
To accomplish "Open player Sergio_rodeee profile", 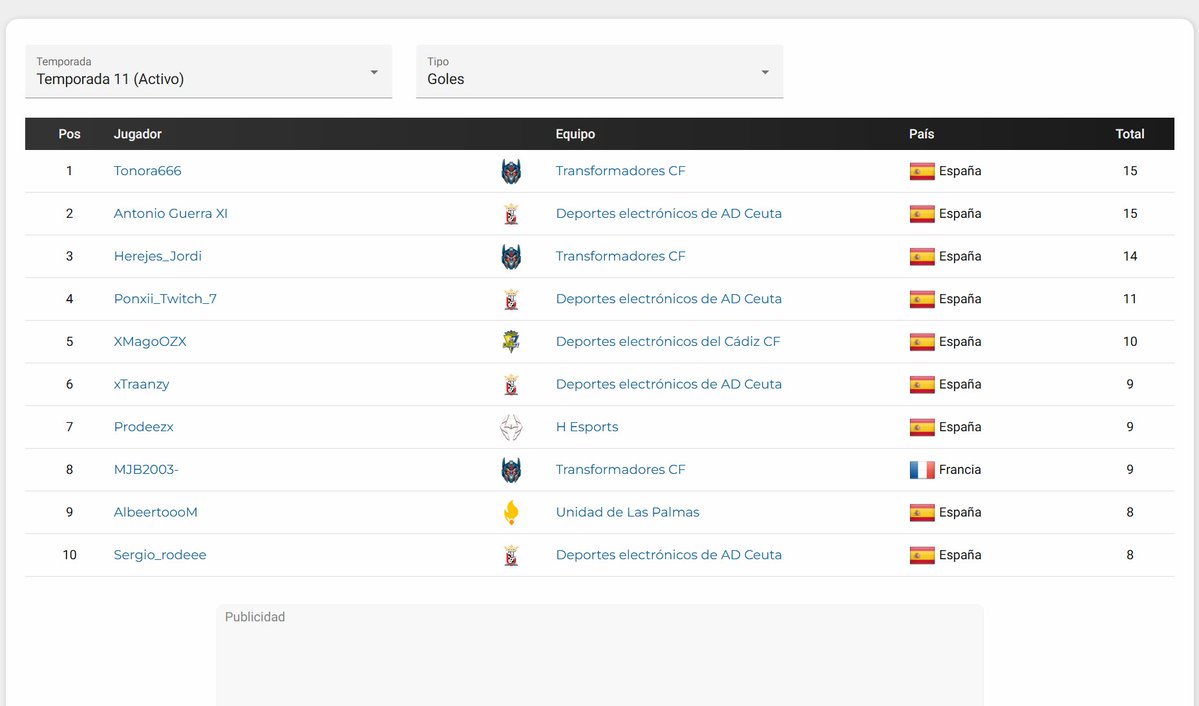I will pos(160,555).
